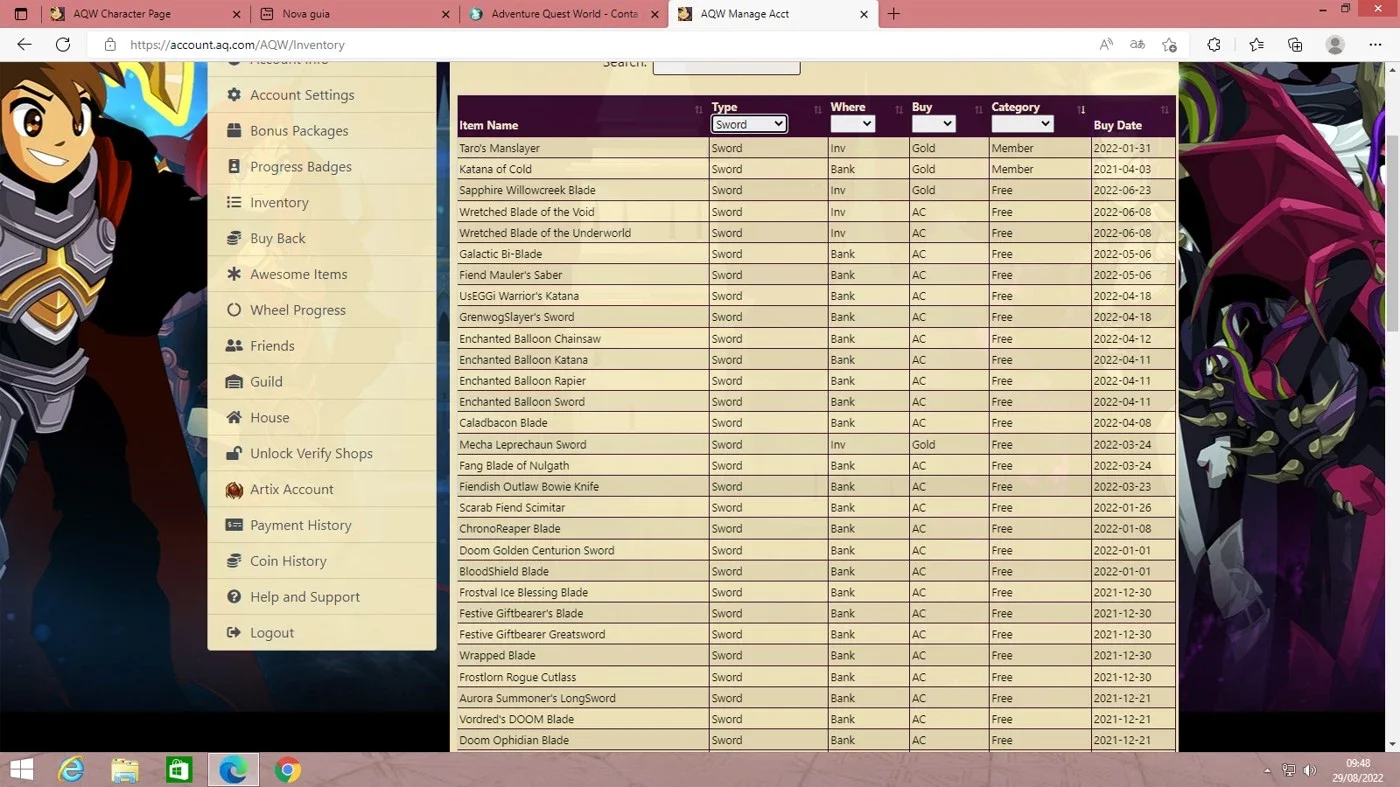Image resolution: width=1400 pixels, height=787 pixels.
Task: Click the Logout arrow icon
Action: pos(234,633)
